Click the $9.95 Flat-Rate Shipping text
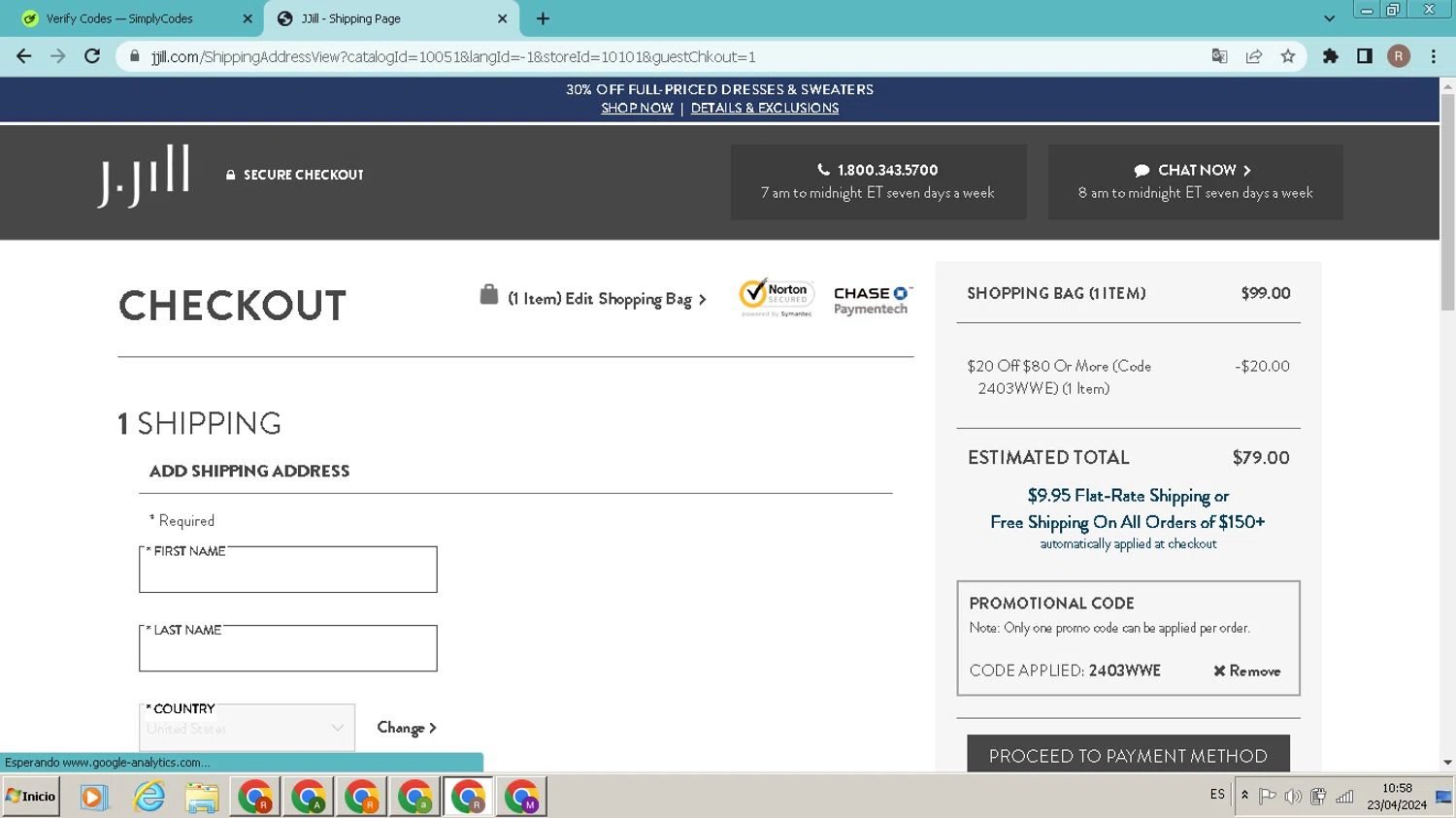The width and height of the screenshot is (1456, 818). click(1128, 496)
